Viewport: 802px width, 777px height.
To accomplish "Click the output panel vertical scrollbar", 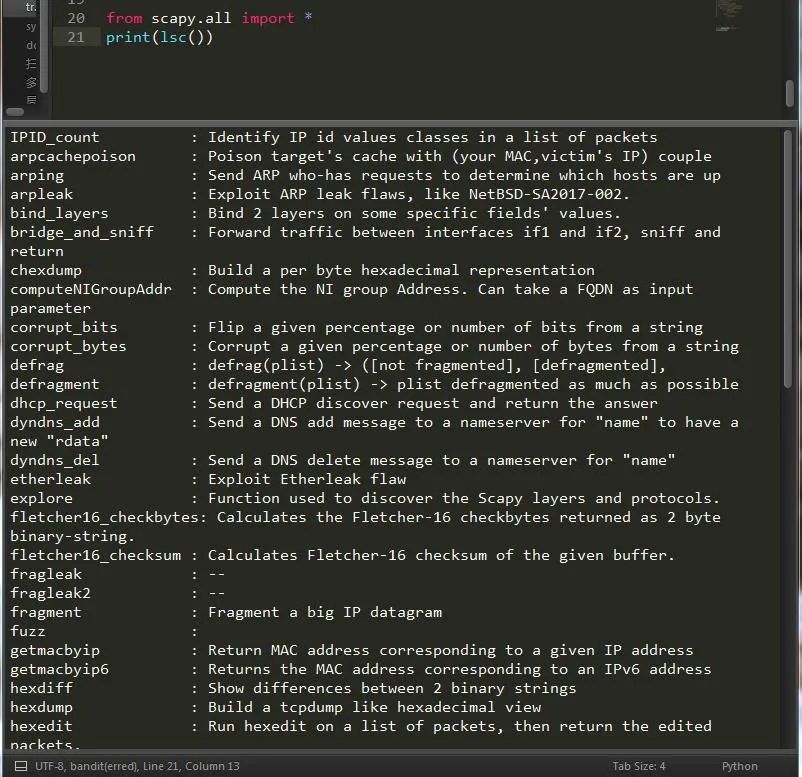I will pos(788,260).
